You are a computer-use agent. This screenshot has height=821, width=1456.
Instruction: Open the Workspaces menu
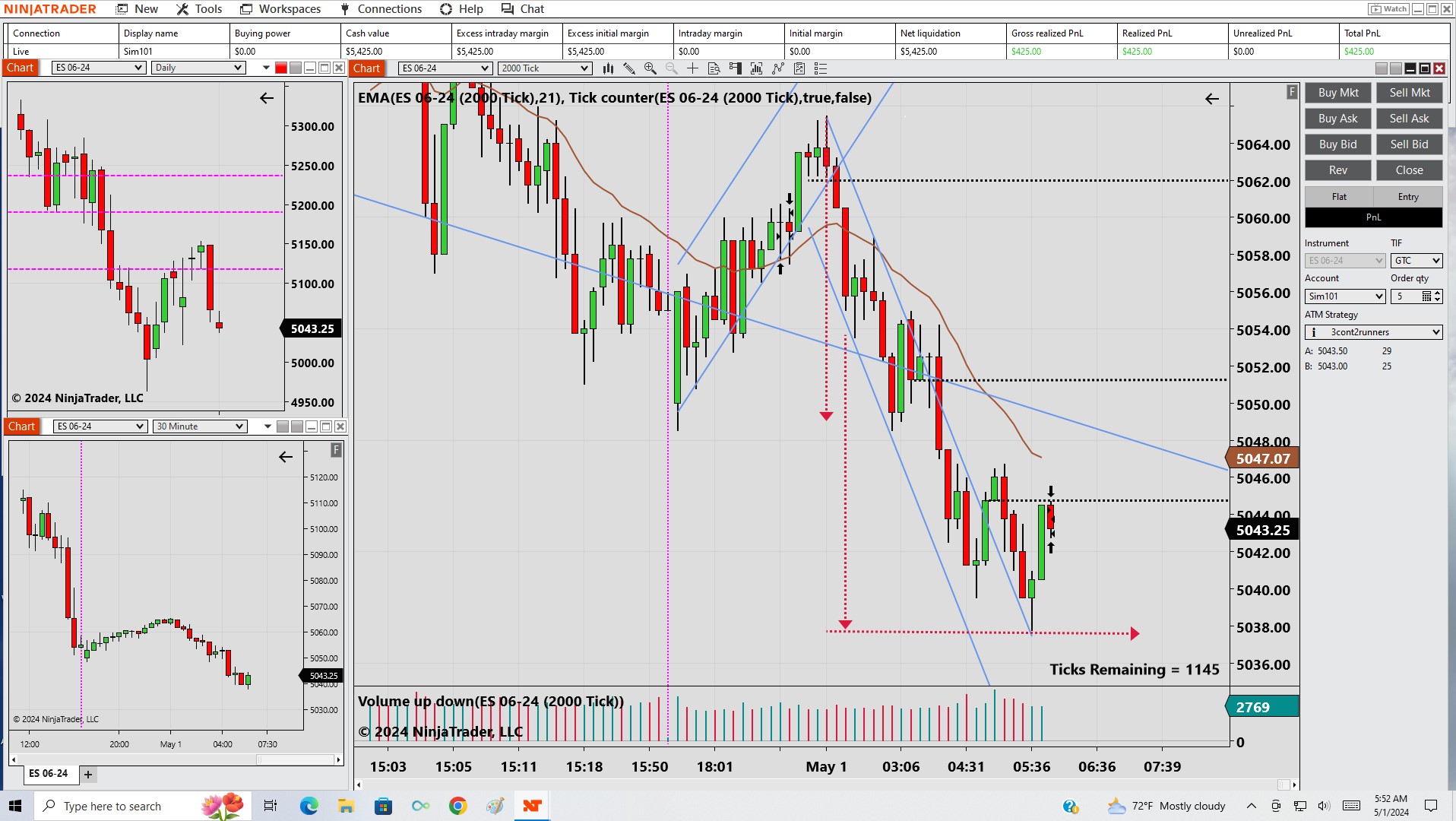tap(280, 9)
